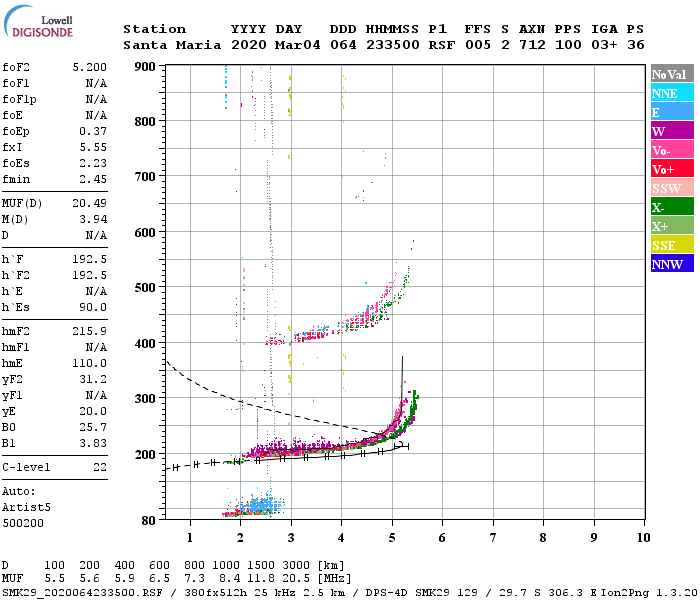Select the NNE cyan legend swatch

click(672, 93)
